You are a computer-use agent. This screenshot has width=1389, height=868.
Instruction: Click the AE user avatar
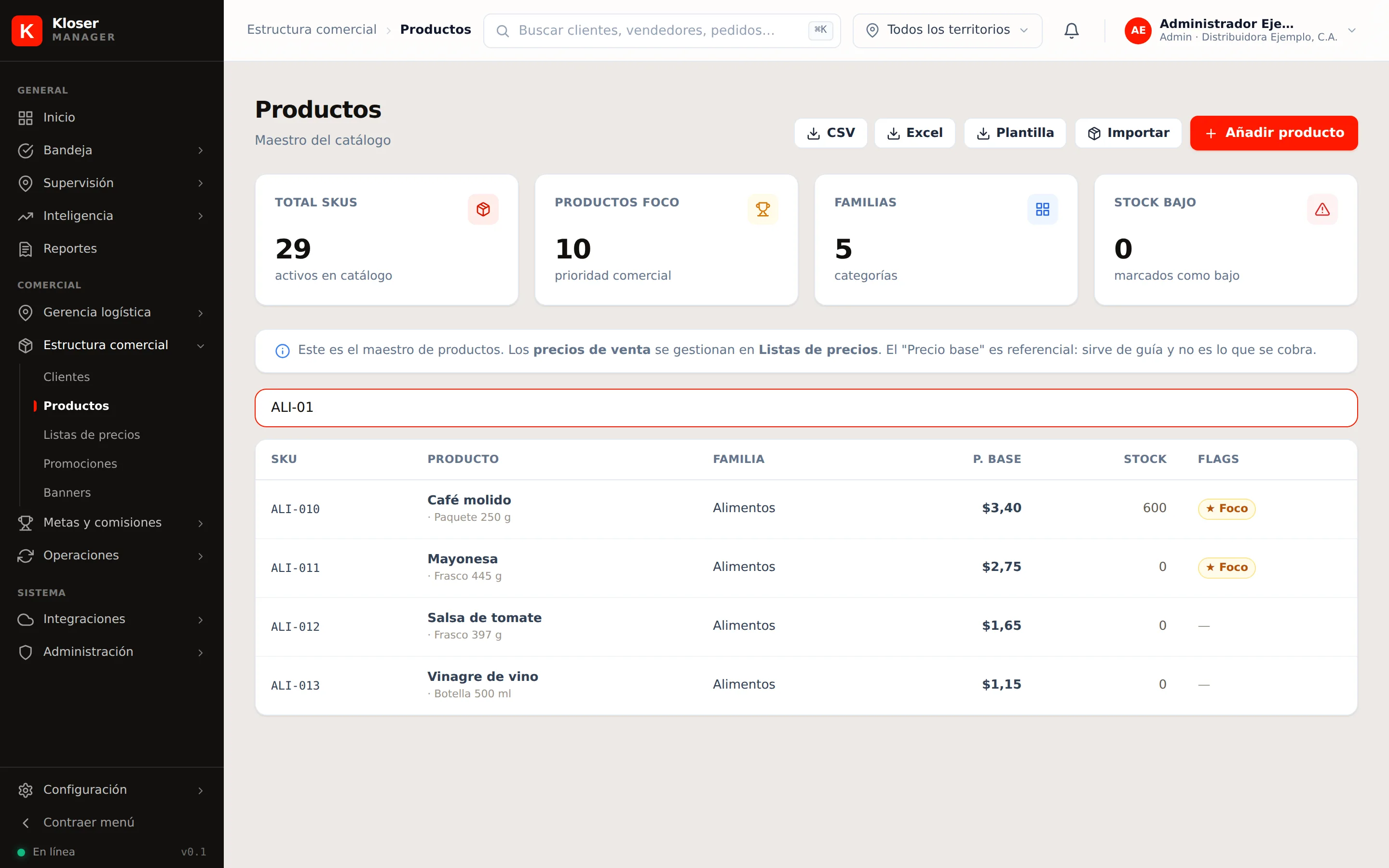1138,30
